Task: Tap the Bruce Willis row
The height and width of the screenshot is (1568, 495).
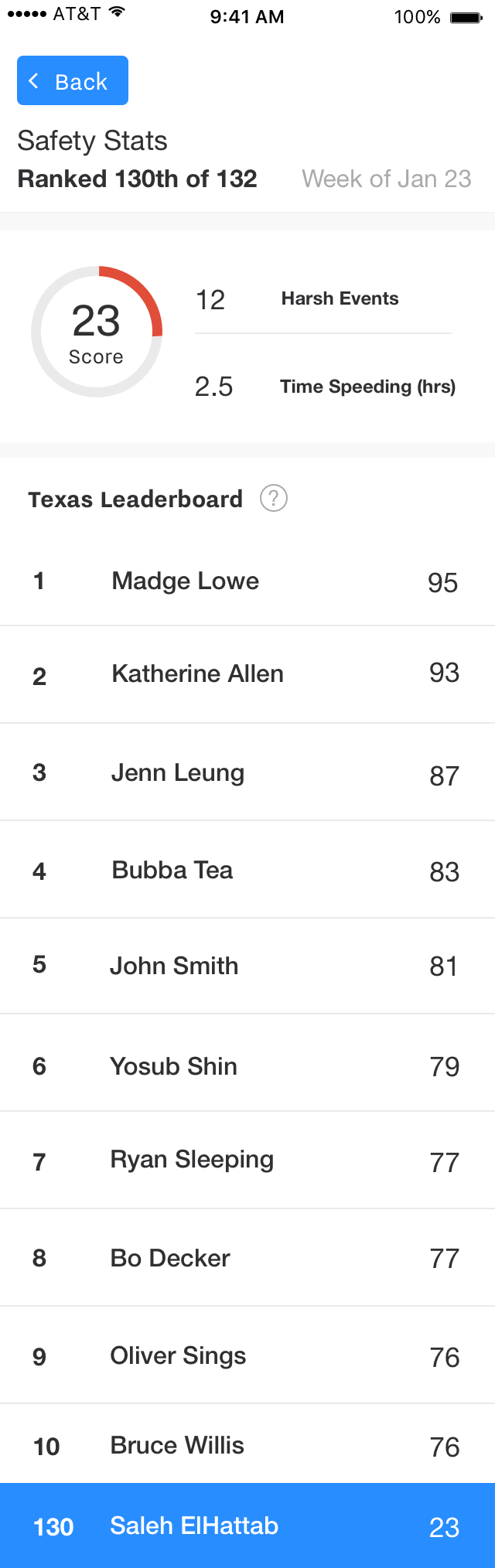Action: coord(247,1444)
